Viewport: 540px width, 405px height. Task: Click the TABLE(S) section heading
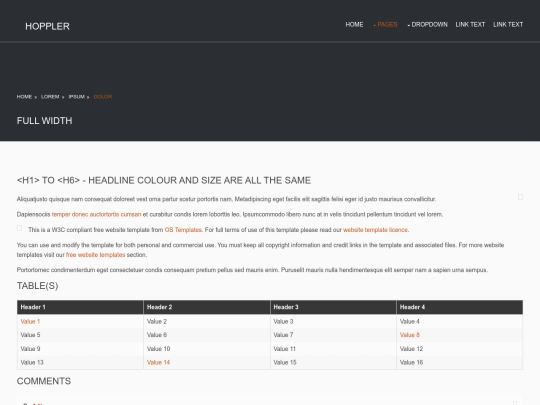point(38,286)
